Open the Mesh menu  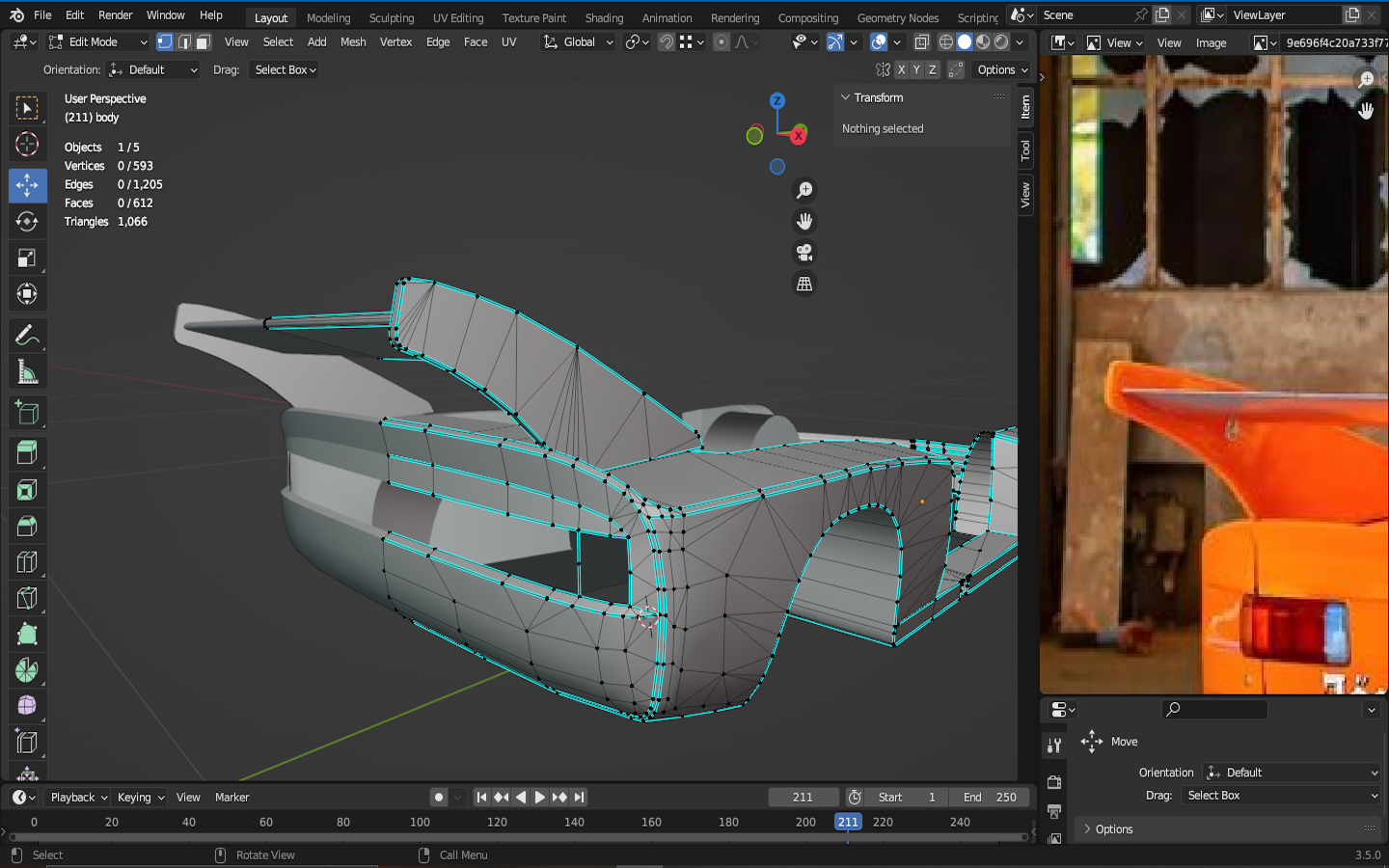pos(353,42)
